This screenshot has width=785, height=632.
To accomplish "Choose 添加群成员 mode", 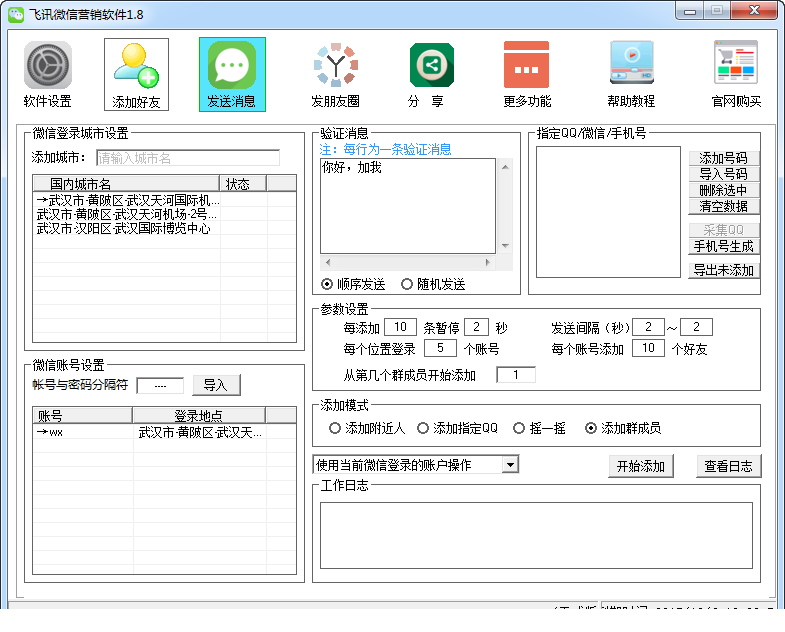I will (x=623, y=428).
